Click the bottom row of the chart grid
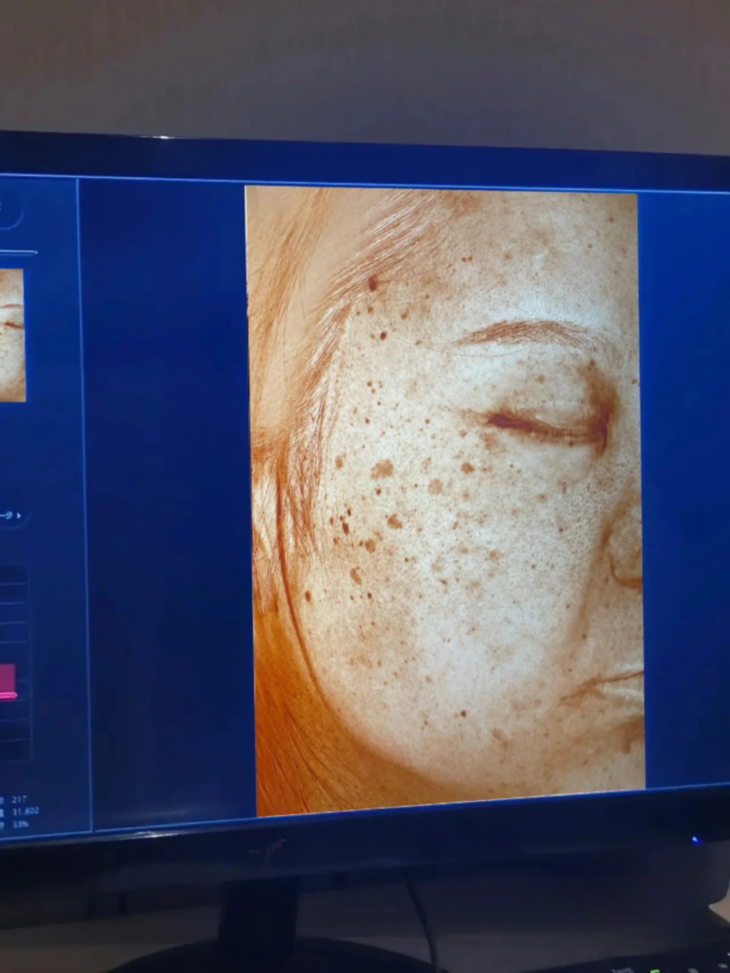730x973 pixels. (12, 750)
